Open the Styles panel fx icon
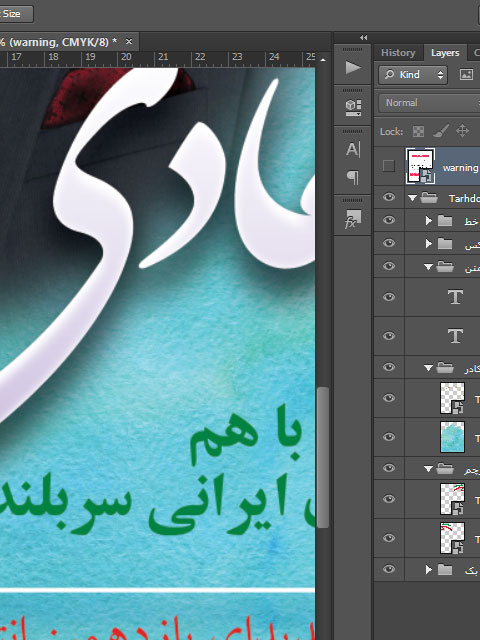 point(353,219)
